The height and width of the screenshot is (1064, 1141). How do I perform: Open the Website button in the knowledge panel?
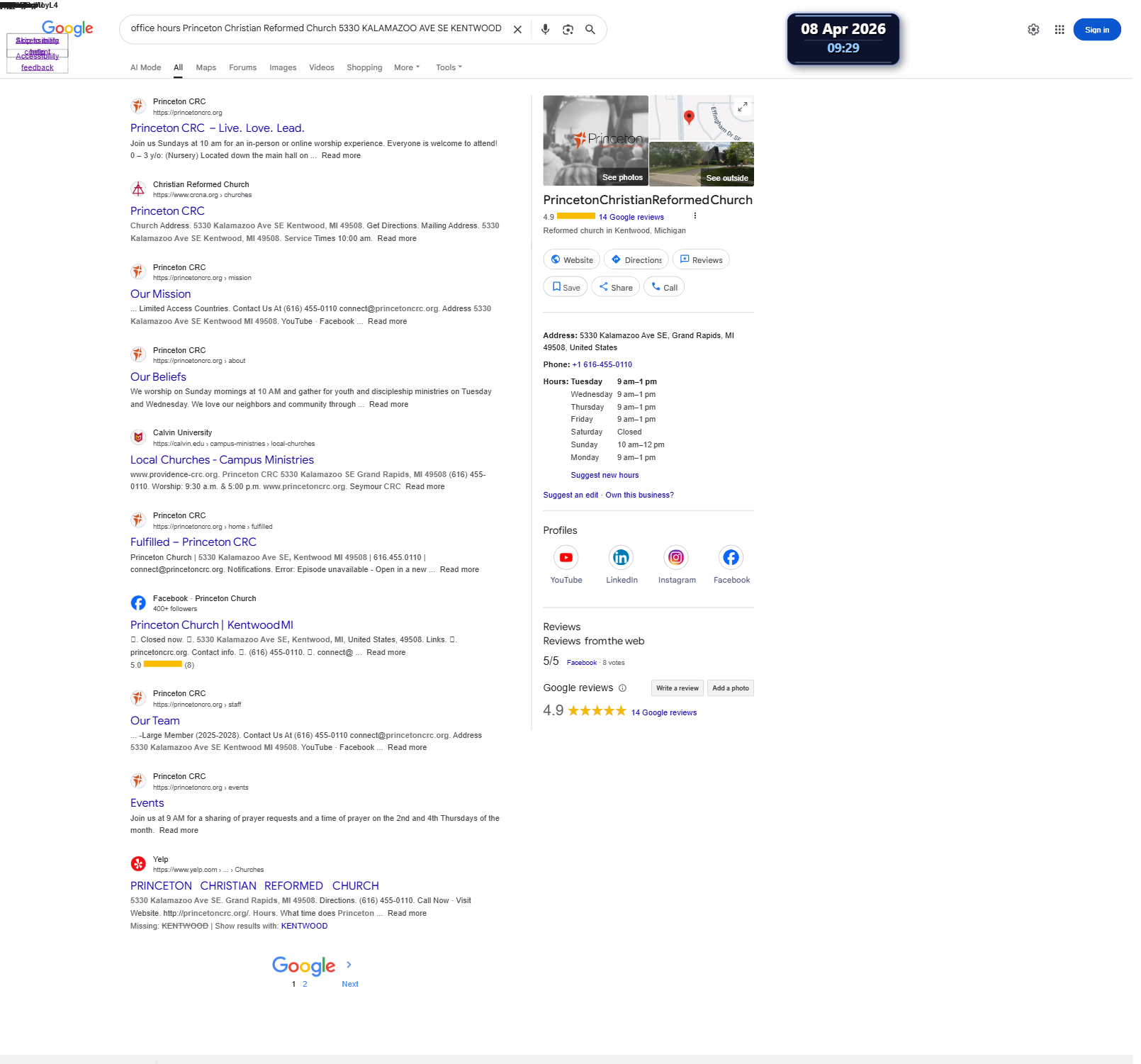[571, 260]
